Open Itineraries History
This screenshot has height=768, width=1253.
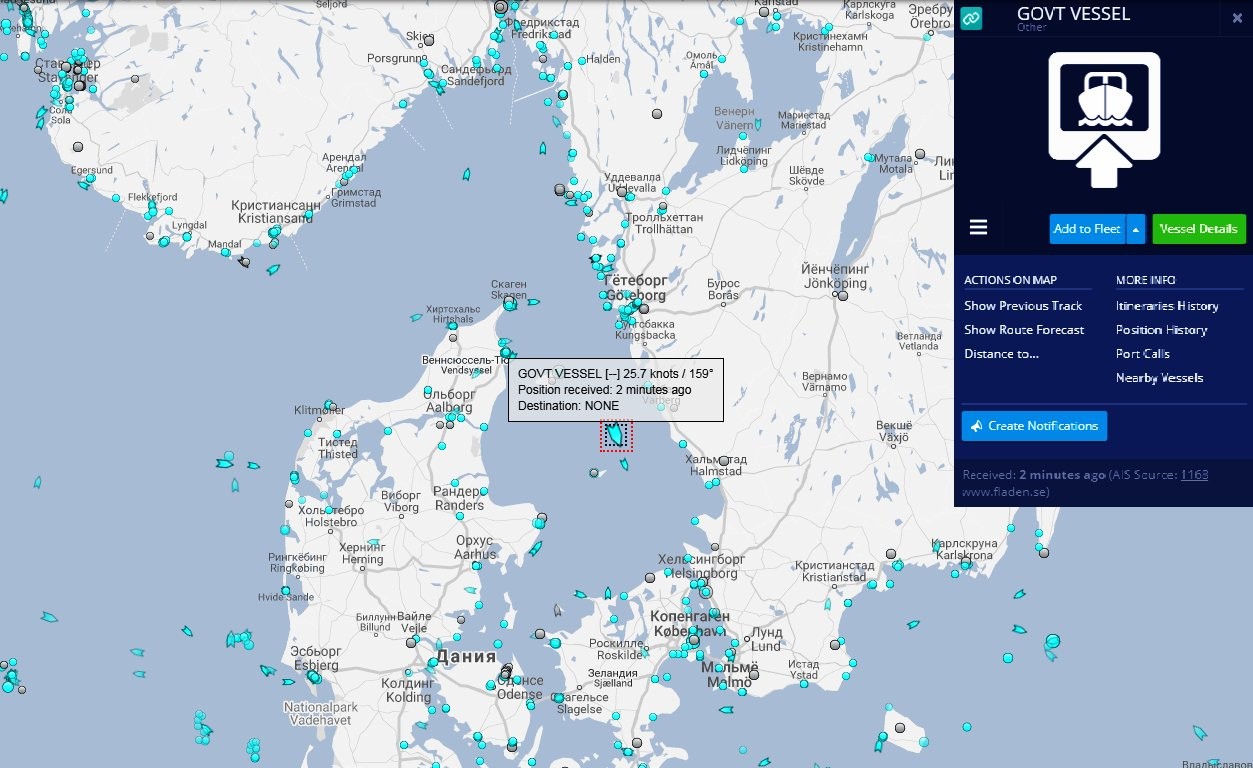coord(1167,306)
